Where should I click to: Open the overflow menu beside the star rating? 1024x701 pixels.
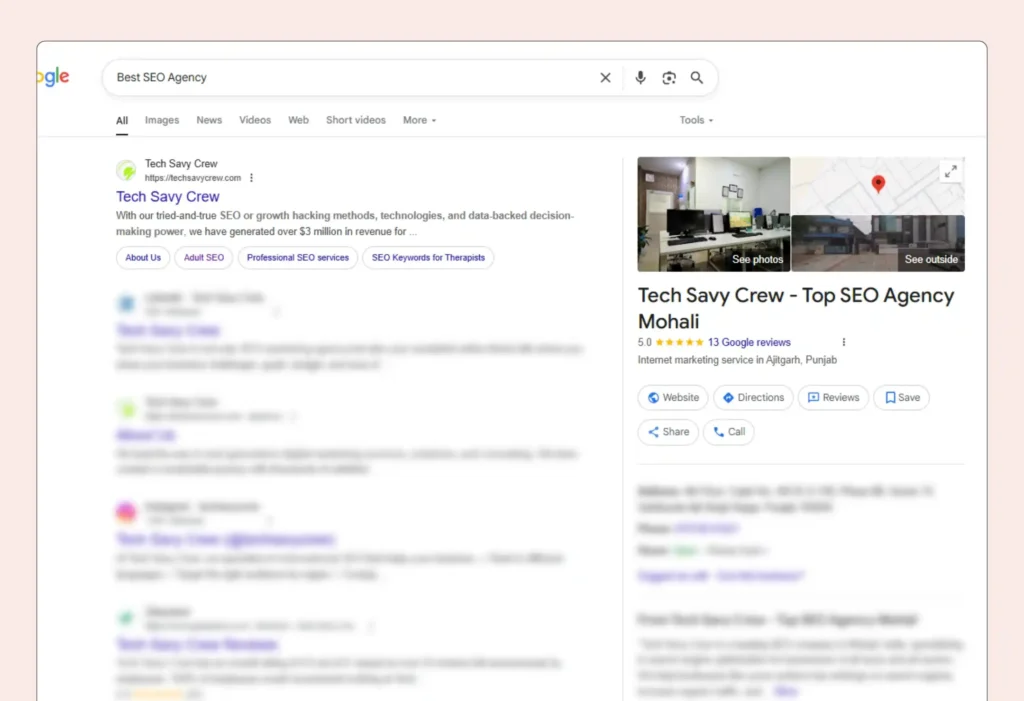click(x=843, y=341)
